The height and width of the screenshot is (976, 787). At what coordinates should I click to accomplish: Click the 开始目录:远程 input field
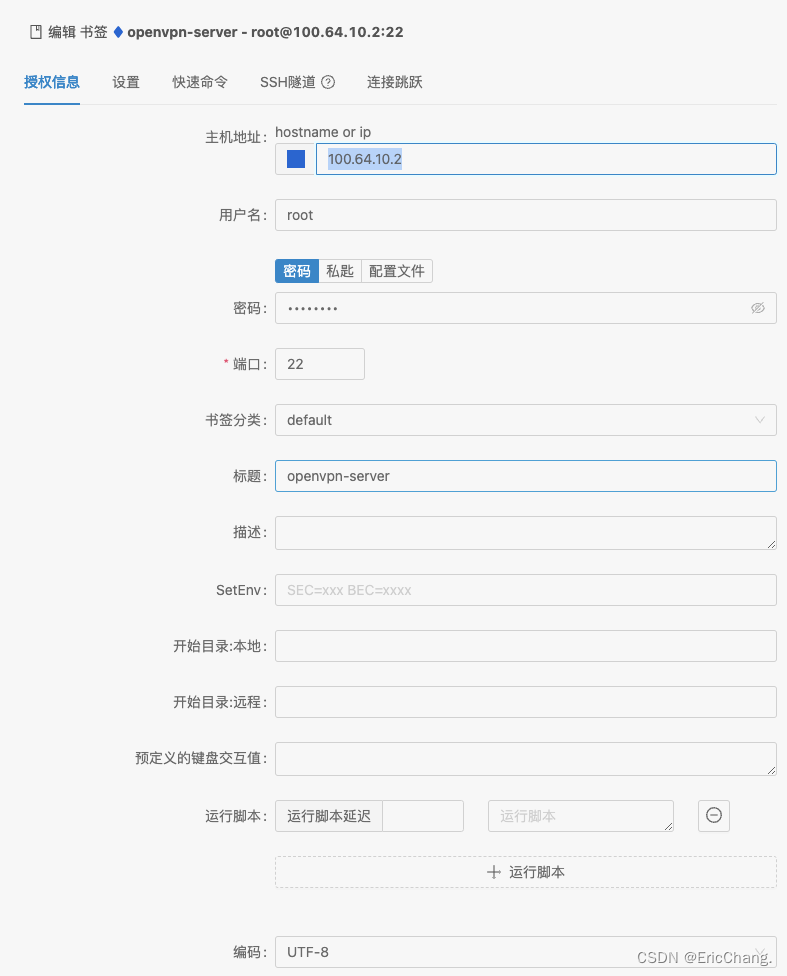525,702
